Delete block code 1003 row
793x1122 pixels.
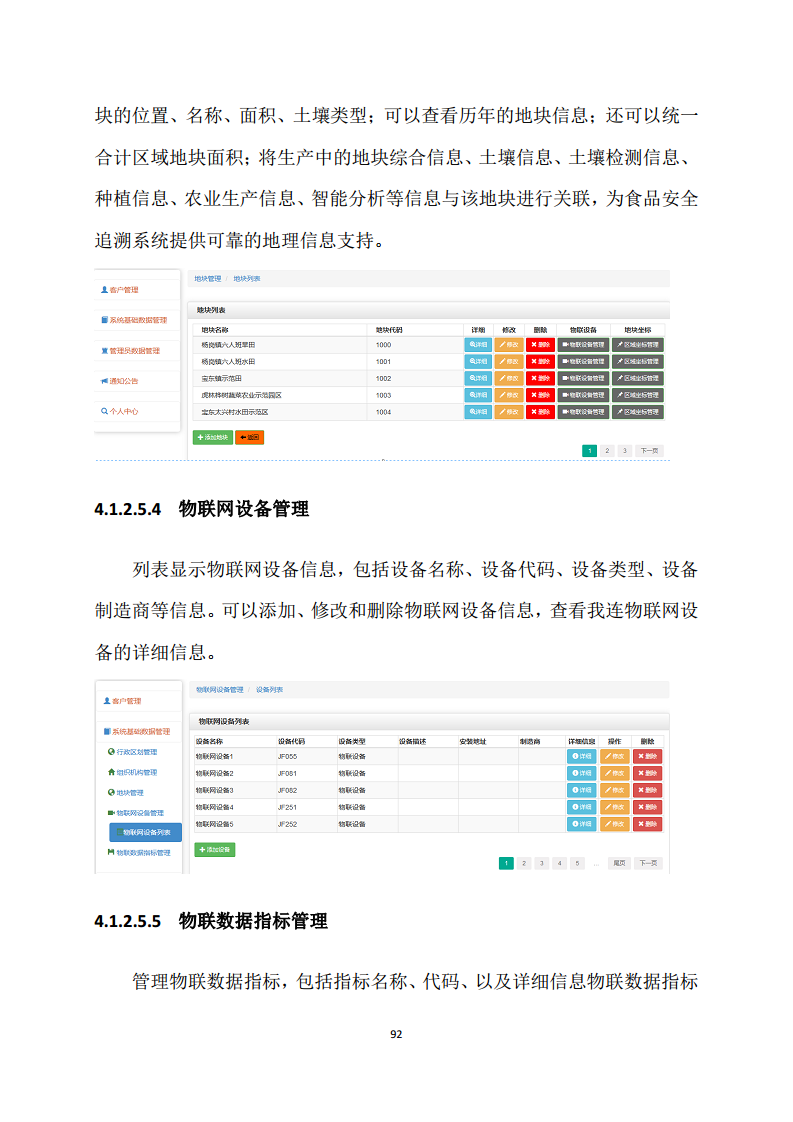point(540,395)
